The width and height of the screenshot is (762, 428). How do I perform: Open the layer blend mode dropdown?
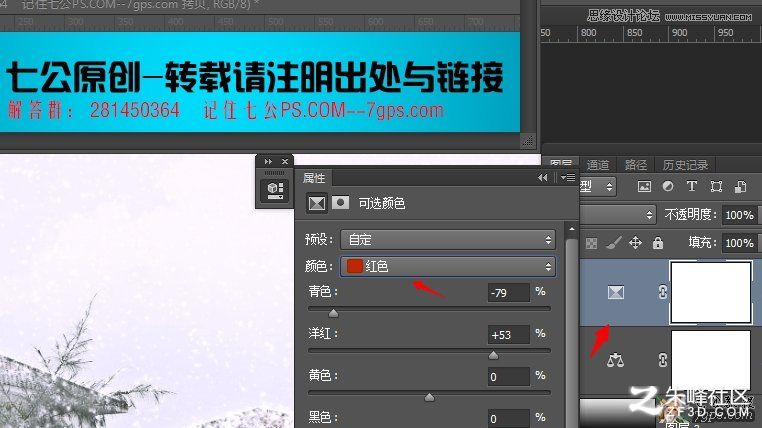618,215
